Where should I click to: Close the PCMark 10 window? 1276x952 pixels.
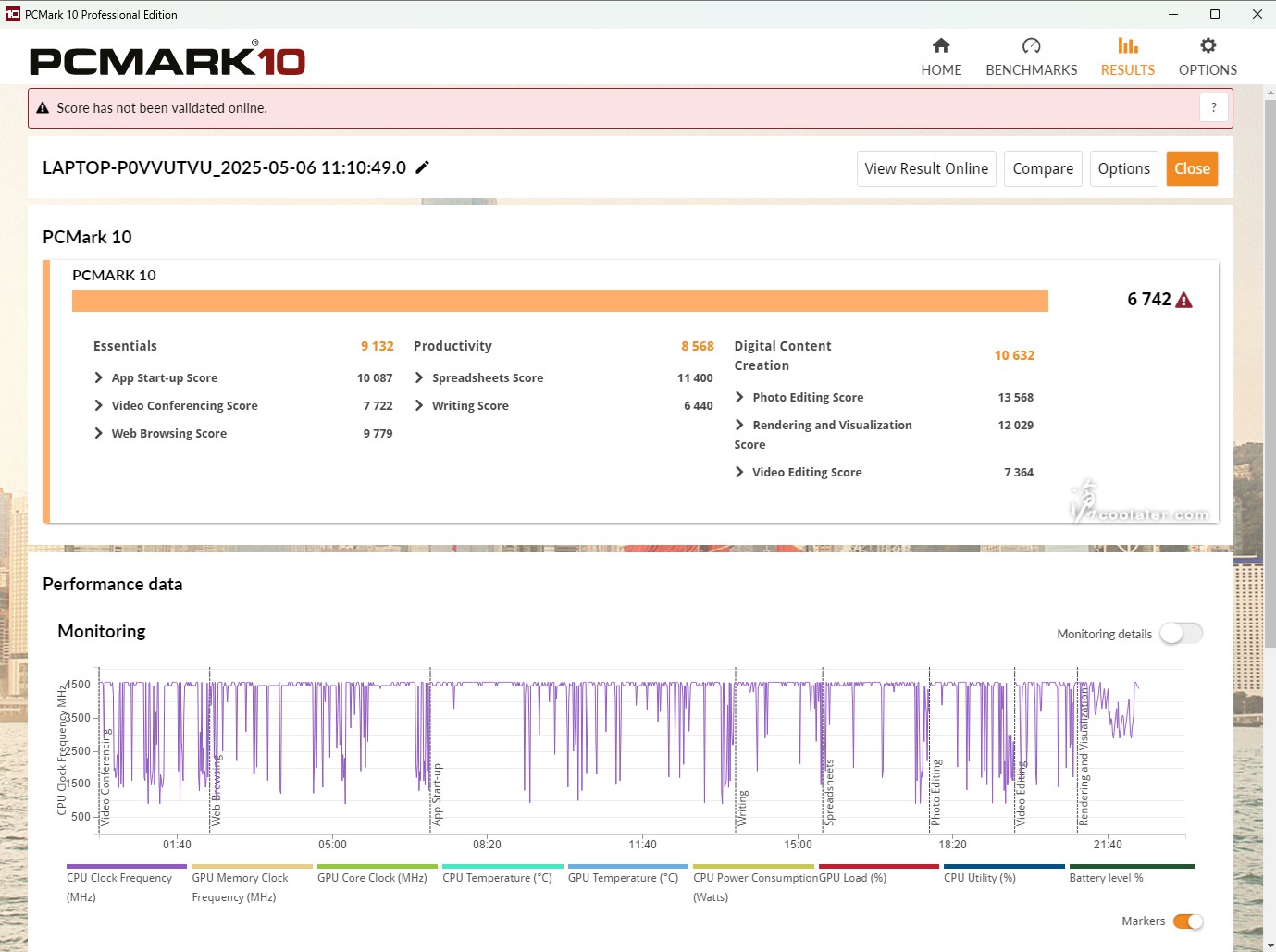click(x=1257, y=14)
